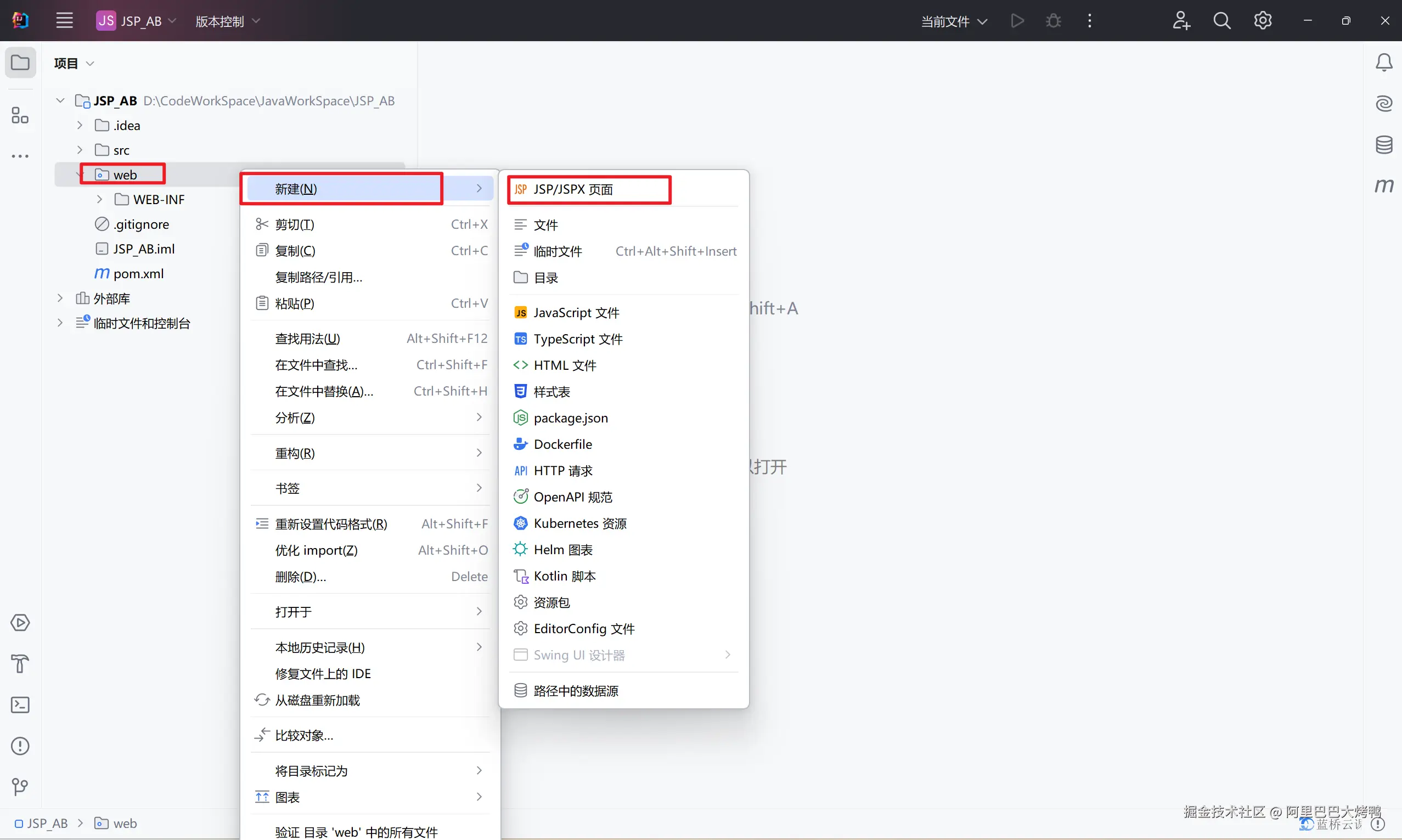This screenshot has height=840, width=1402.
Task: Open the 当前文件 run configuration dropdown
Action: pos(954,21)
